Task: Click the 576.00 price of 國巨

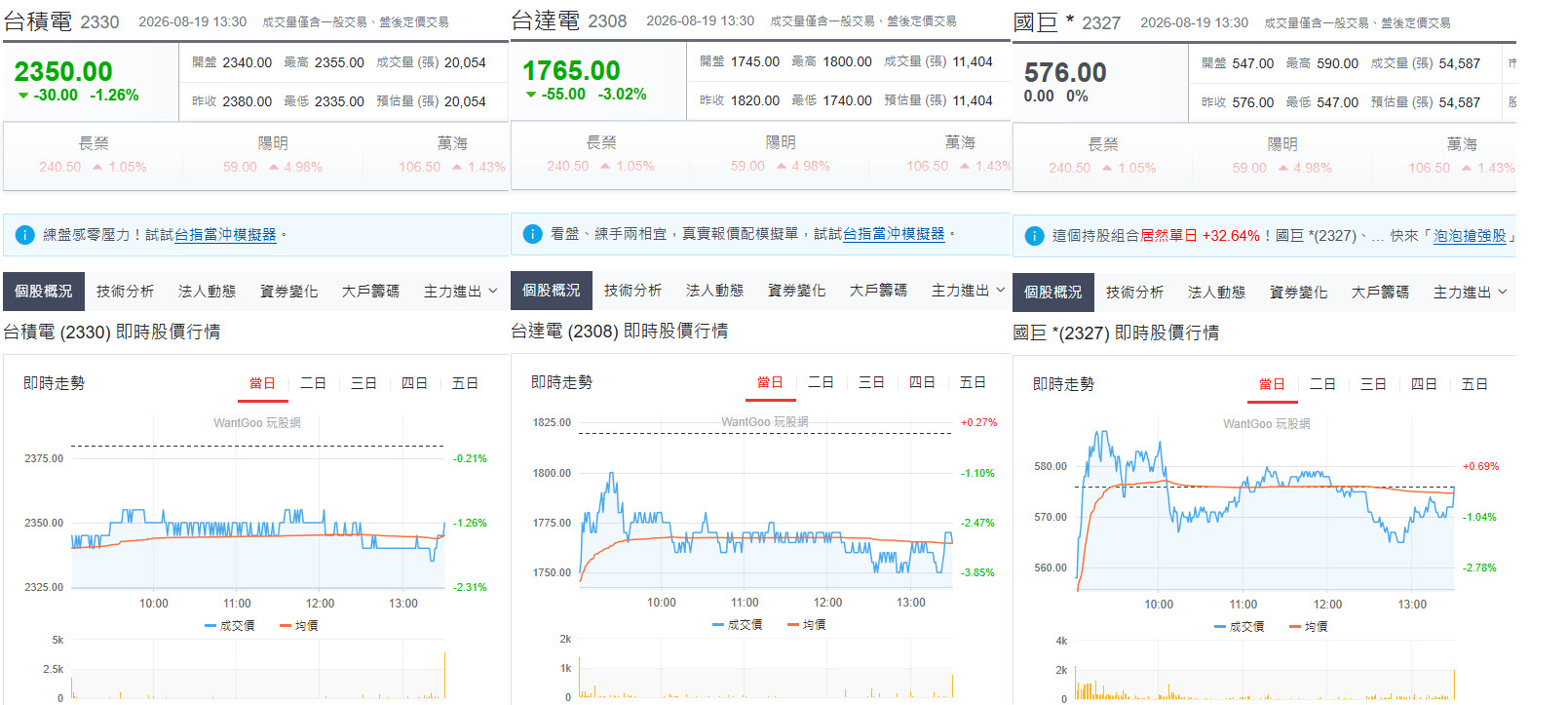Action: coord(1065,72)
